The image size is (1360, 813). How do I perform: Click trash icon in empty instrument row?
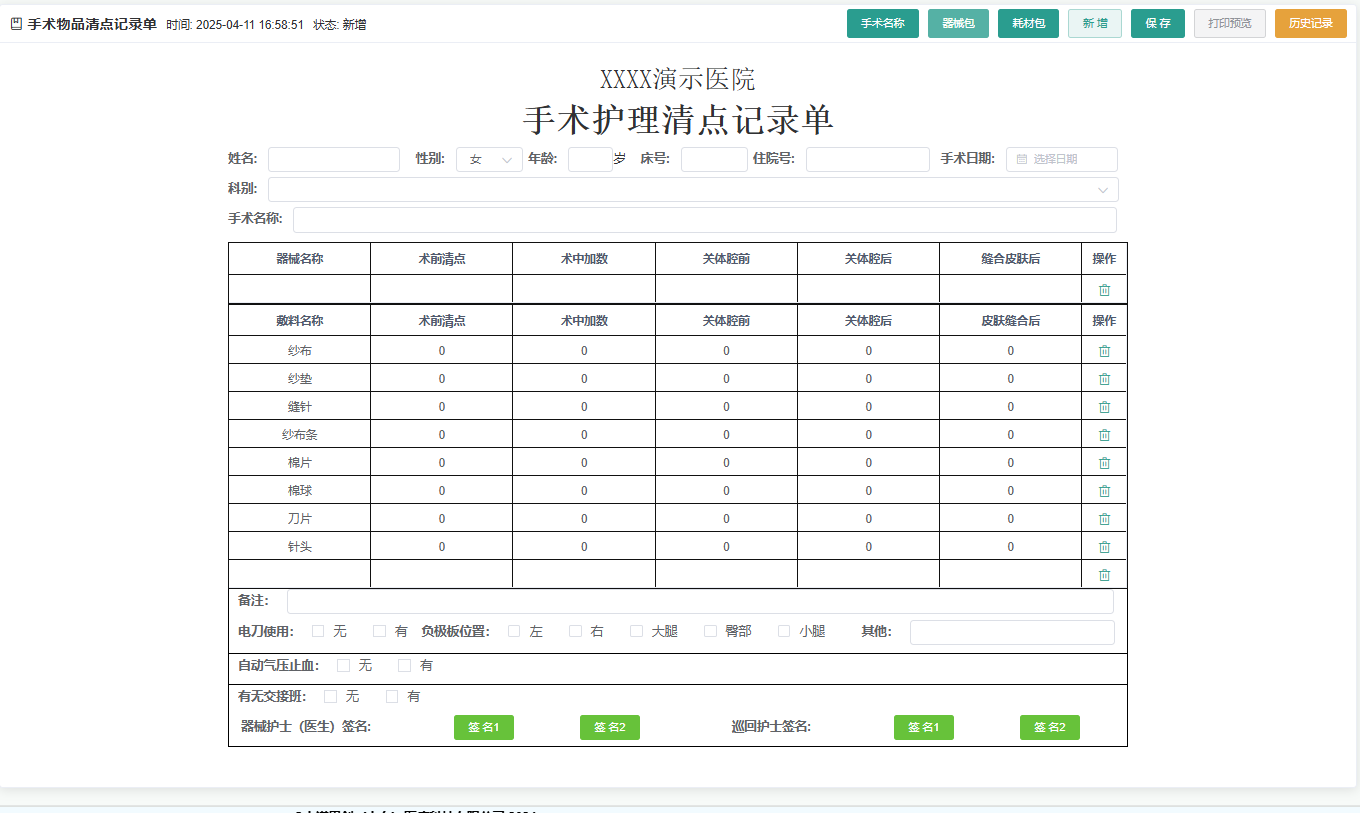(x=1104, y=290)
